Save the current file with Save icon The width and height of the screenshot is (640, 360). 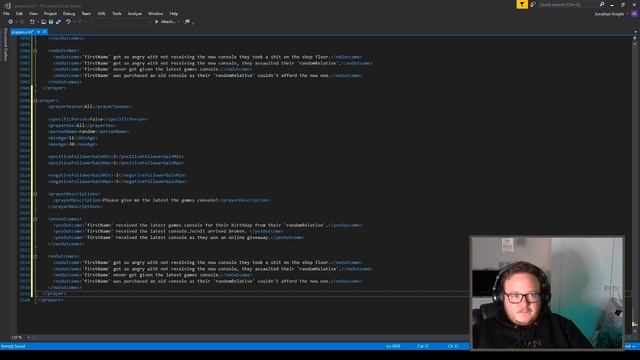coord(51,22)
